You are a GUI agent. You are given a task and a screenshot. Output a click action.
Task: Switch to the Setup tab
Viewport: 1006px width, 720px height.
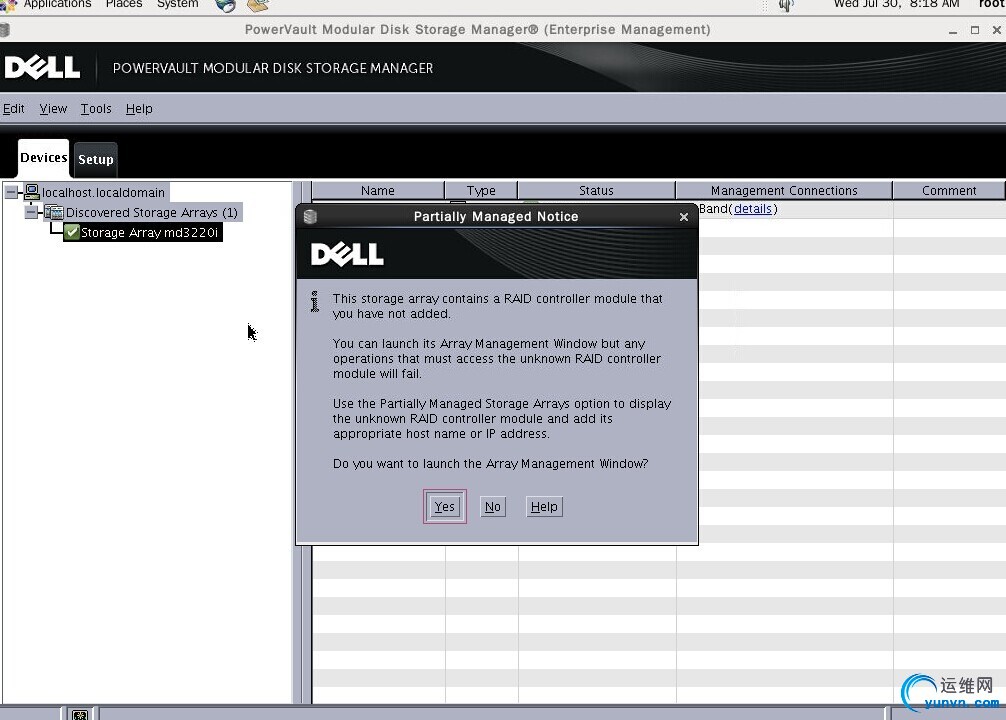(96, 159)
